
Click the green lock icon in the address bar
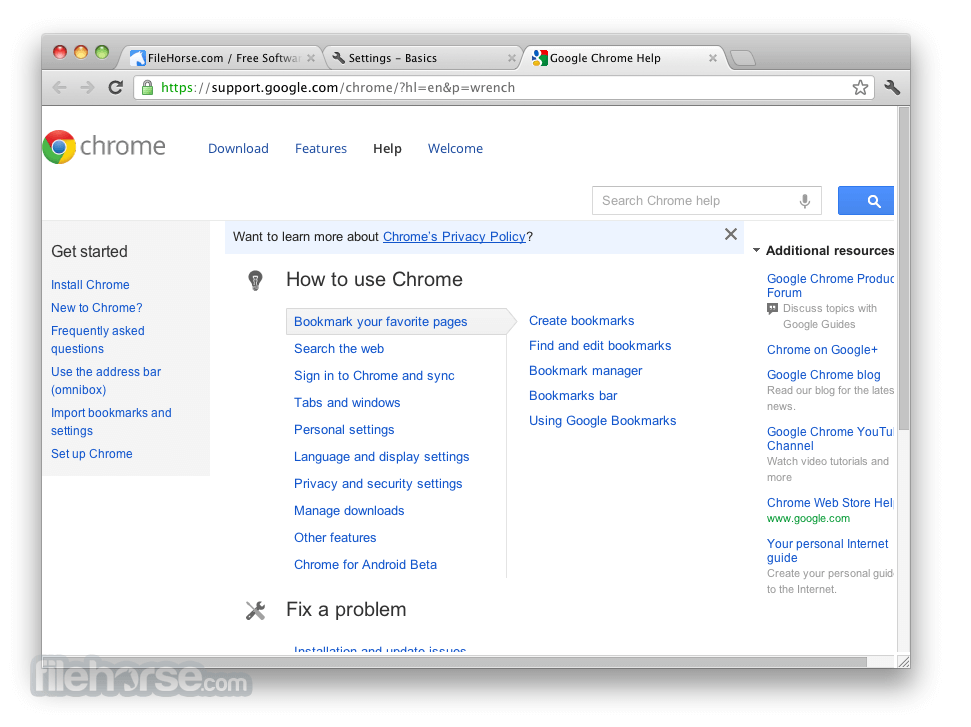tap(147, 88)
